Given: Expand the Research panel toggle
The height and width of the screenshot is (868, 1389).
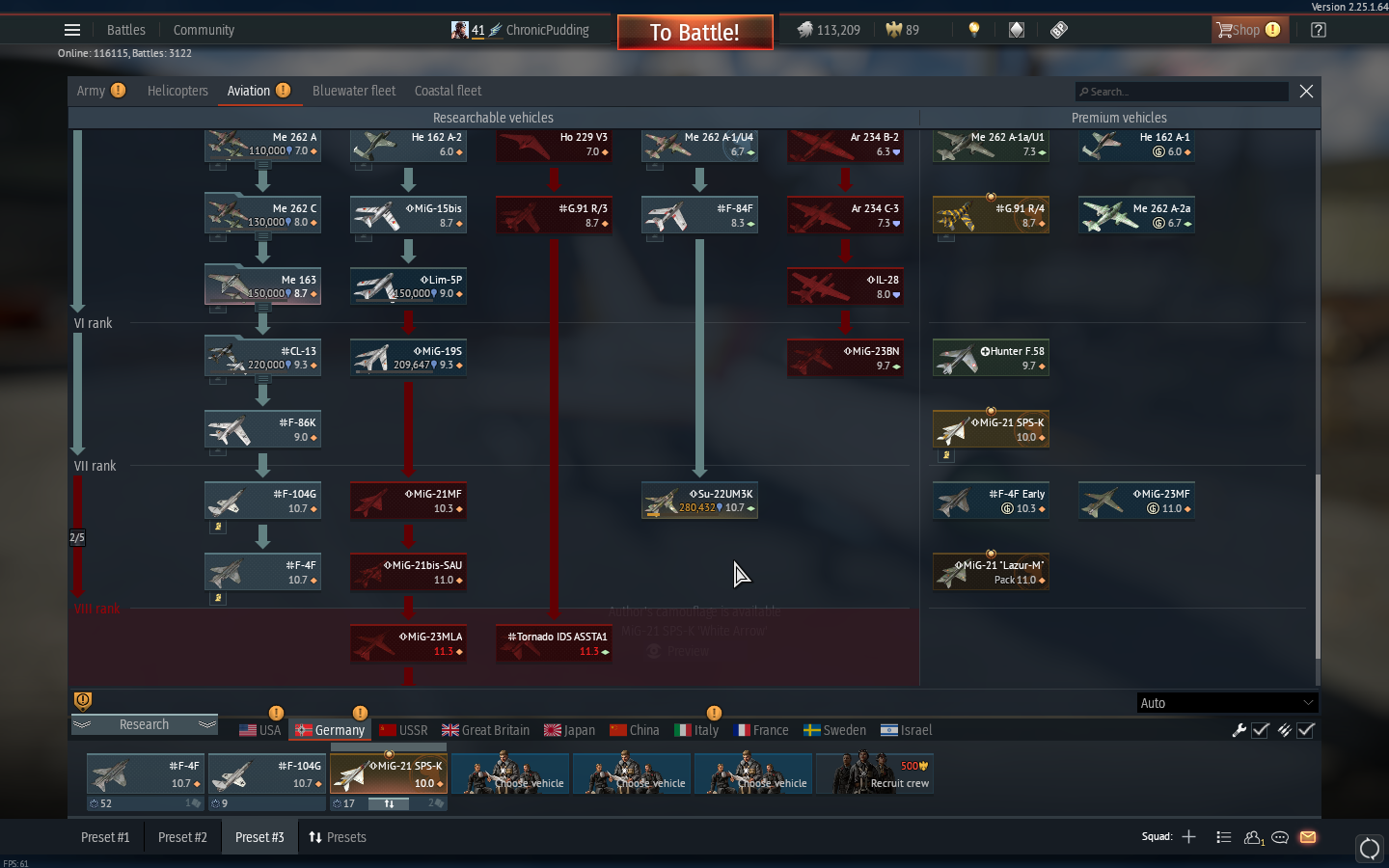Looking at the screenshot, I should coord(145,724).
